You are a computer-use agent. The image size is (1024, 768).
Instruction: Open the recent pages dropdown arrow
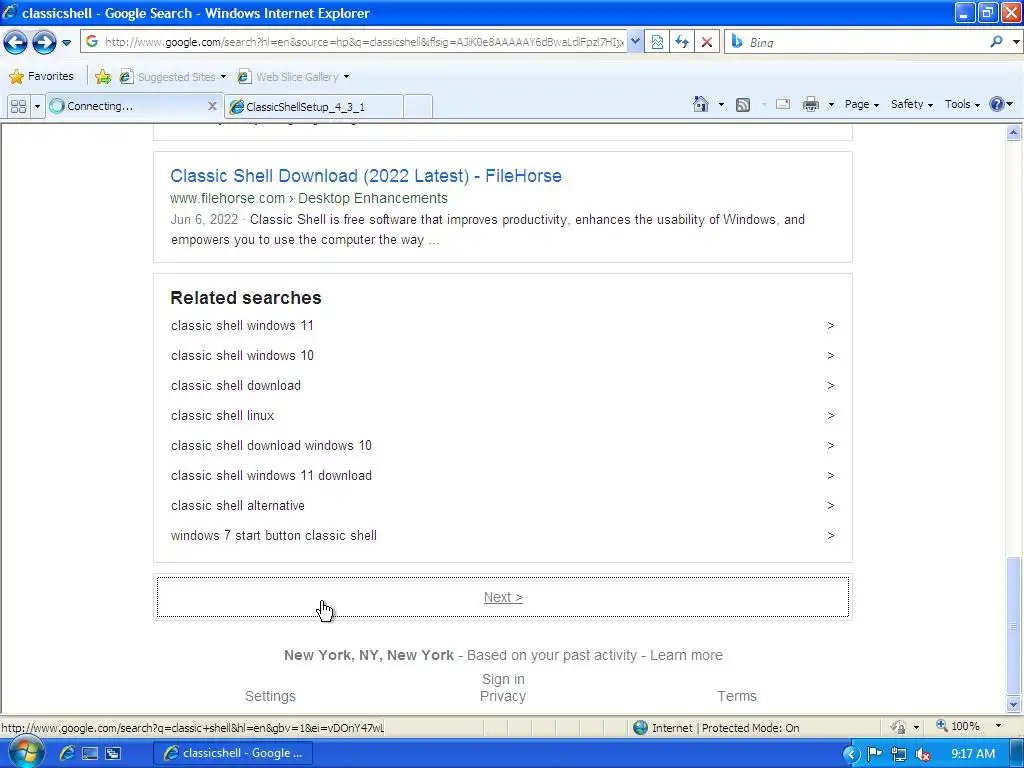click(66, 42)
